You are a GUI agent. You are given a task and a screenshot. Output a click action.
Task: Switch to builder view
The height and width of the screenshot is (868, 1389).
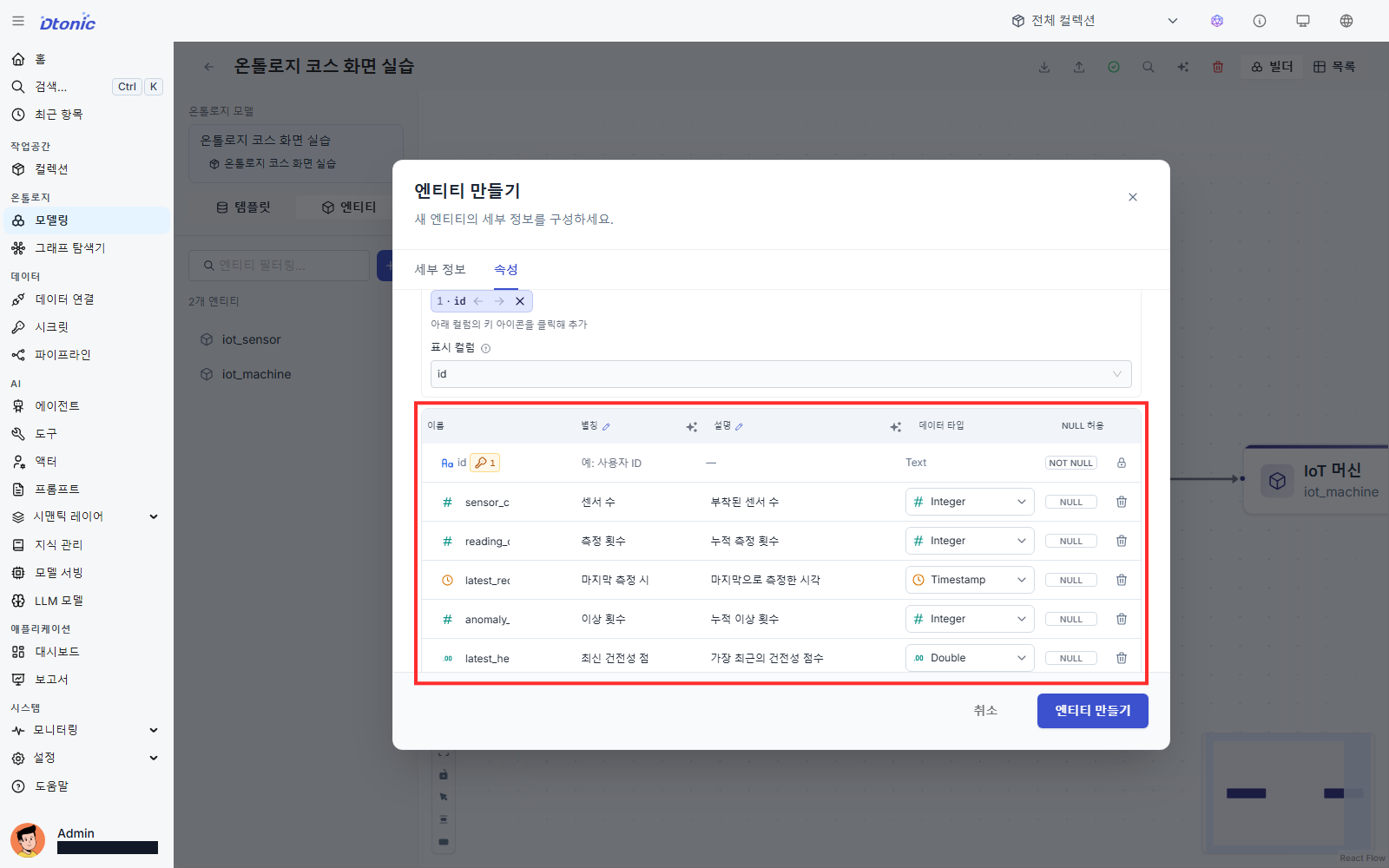pos(1272,67)
